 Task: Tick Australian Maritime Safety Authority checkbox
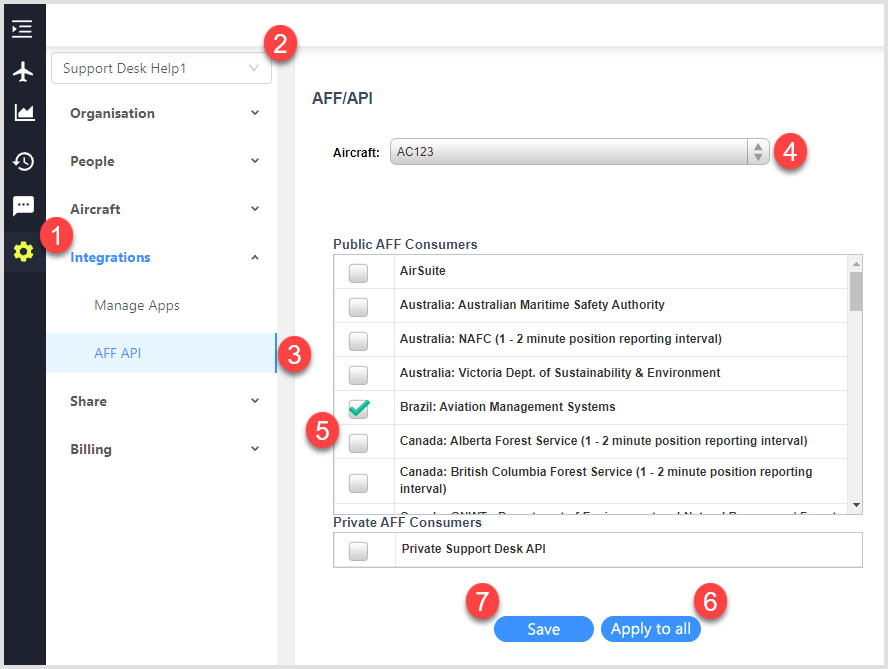(x=358, y=306)
